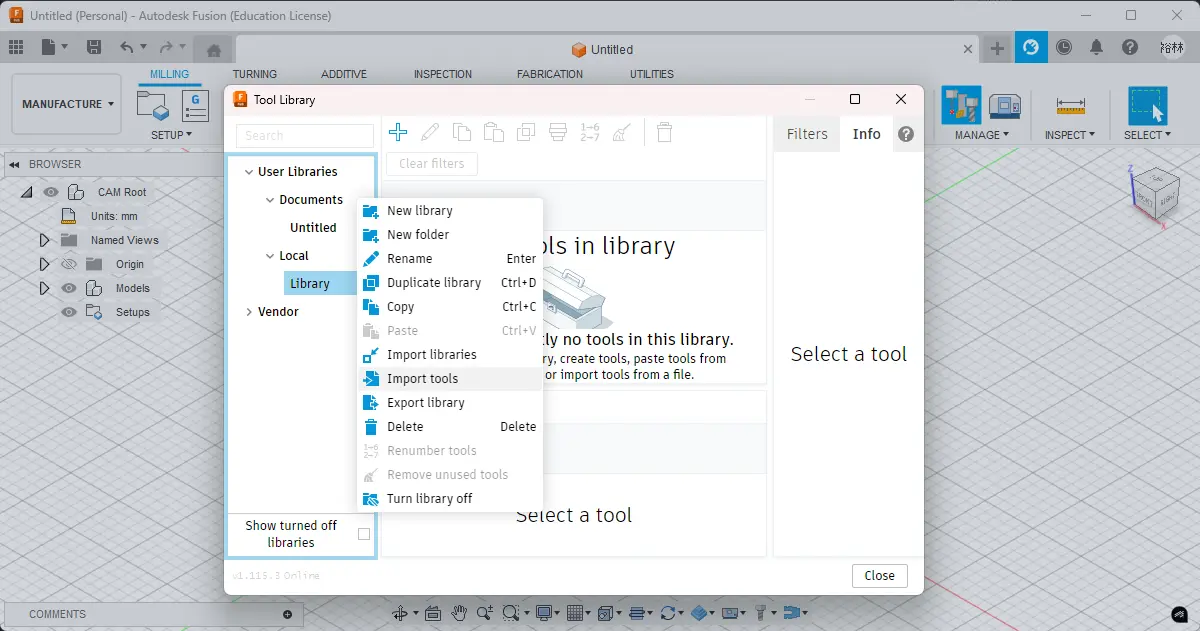Open the user profile avatar

click(1172, 47)
